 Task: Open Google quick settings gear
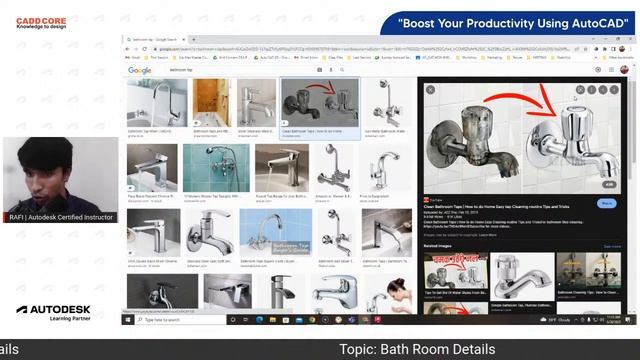(x=598, y=70)
